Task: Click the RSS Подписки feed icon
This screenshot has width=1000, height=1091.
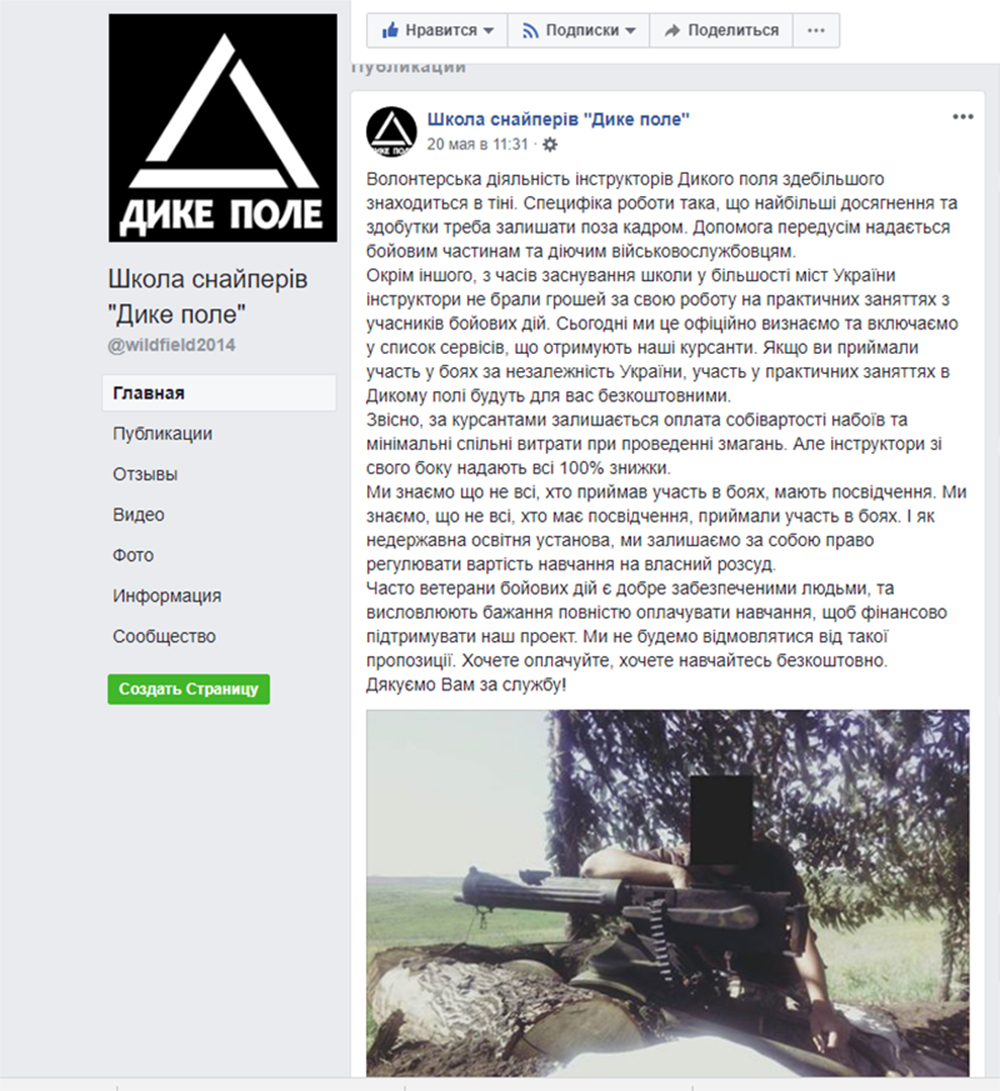Action: pyautogui.click(x=530, y=31)
